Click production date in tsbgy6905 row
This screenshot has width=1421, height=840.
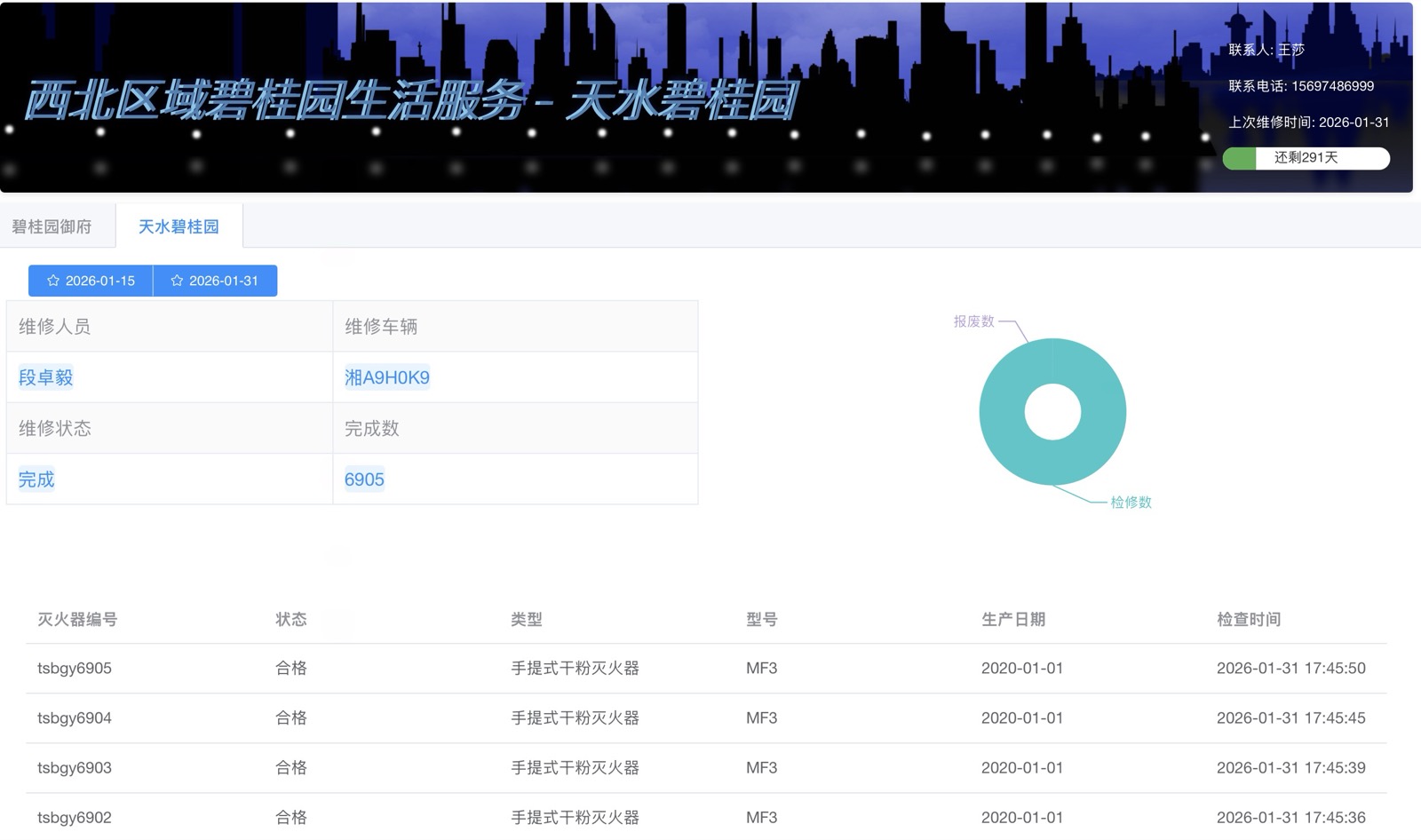point(1022,669)
